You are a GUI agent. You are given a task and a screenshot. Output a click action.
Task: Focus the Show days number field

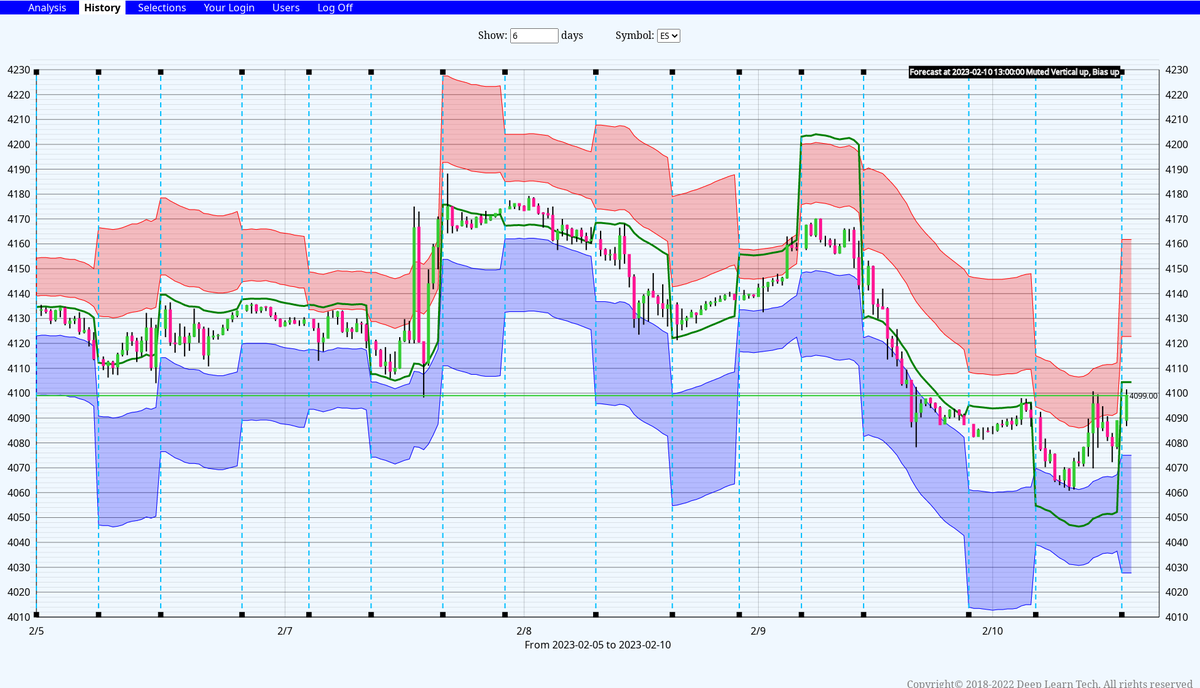point(534,35)
